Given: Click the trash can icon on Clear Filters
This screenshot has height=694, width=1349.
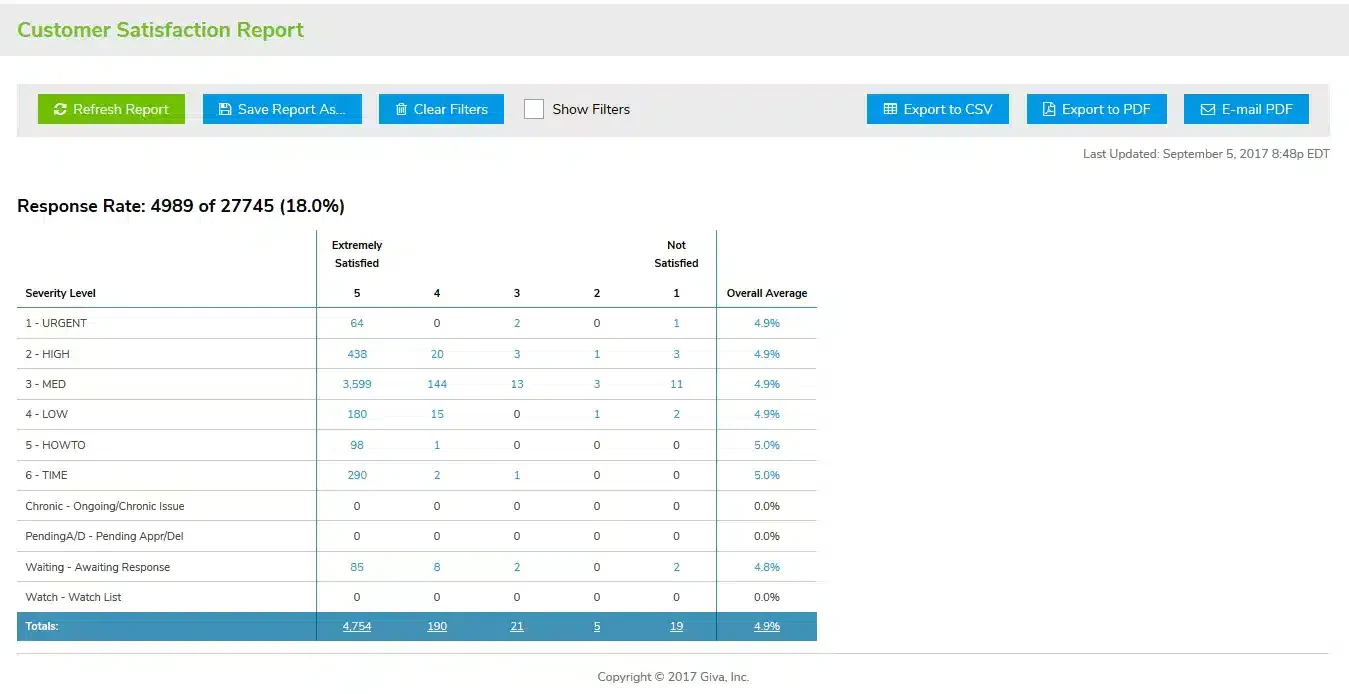Looking at the screenshot, I should (401, 109).
